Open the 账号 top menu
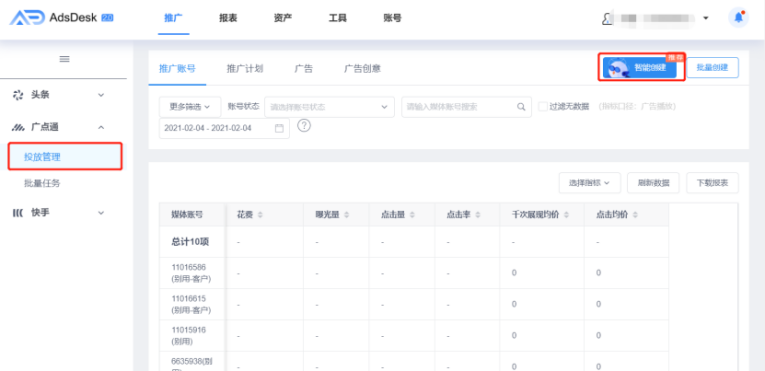The height and width of the screenshot is (371, 765). pyautogui.click(x=393, y=19)
